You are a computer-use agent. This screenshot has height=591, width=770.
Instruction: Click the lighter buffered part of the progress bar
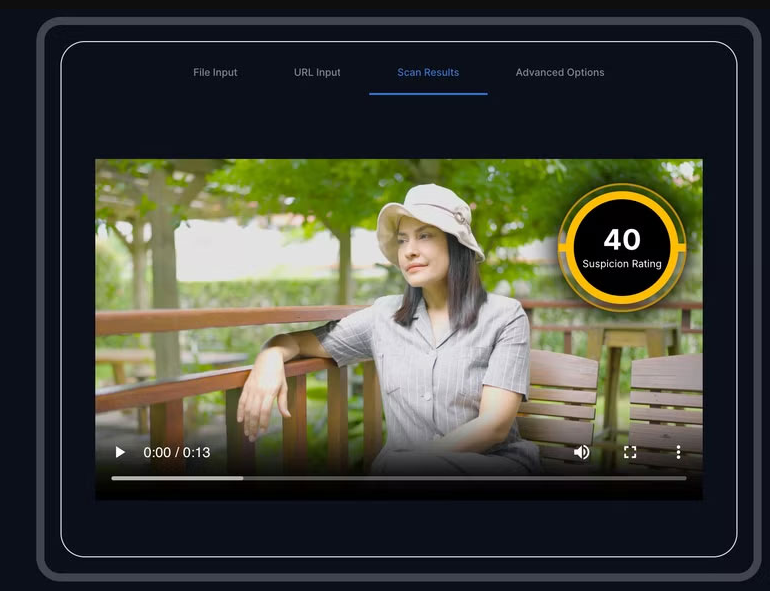click(x=178, y=478)
